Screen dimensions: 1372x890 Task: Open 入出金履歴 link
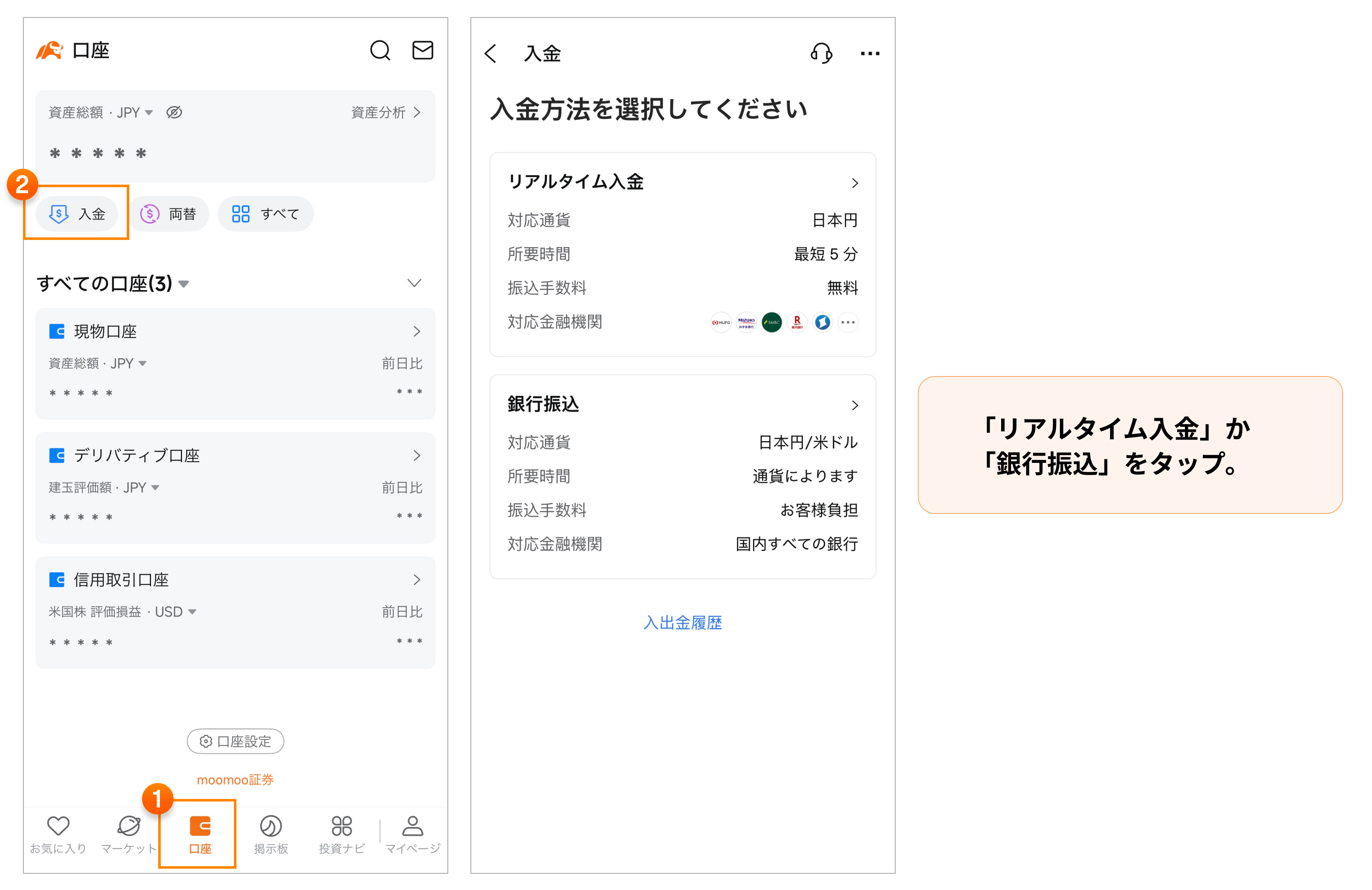click(x=683, y=622)
